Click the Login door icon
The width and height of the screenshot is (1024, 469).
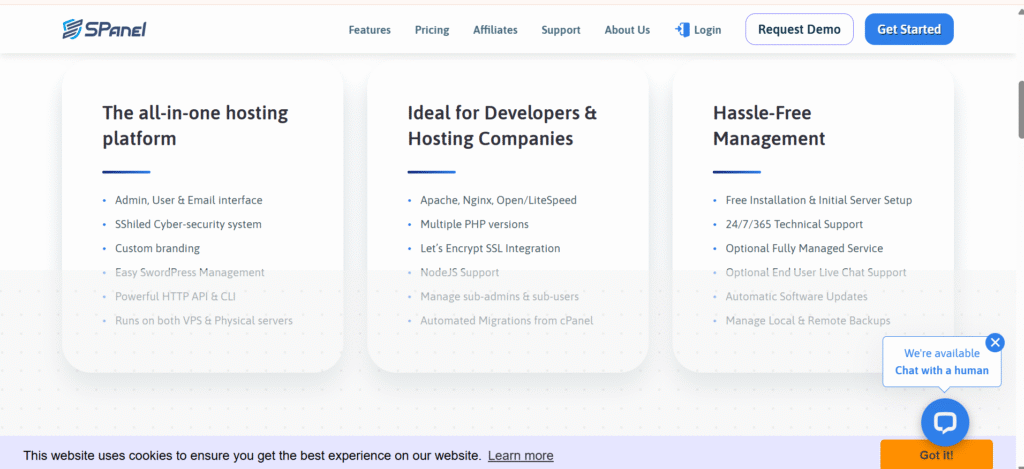click(x=683, y=30)
